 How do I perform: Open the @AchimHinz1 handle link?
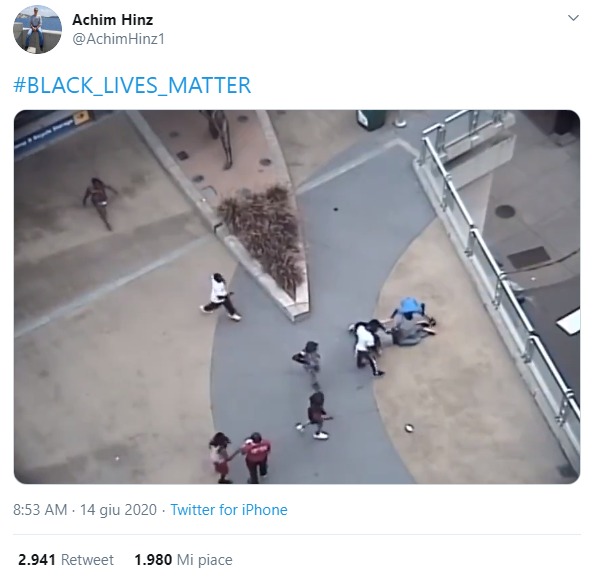pos(118,39)
